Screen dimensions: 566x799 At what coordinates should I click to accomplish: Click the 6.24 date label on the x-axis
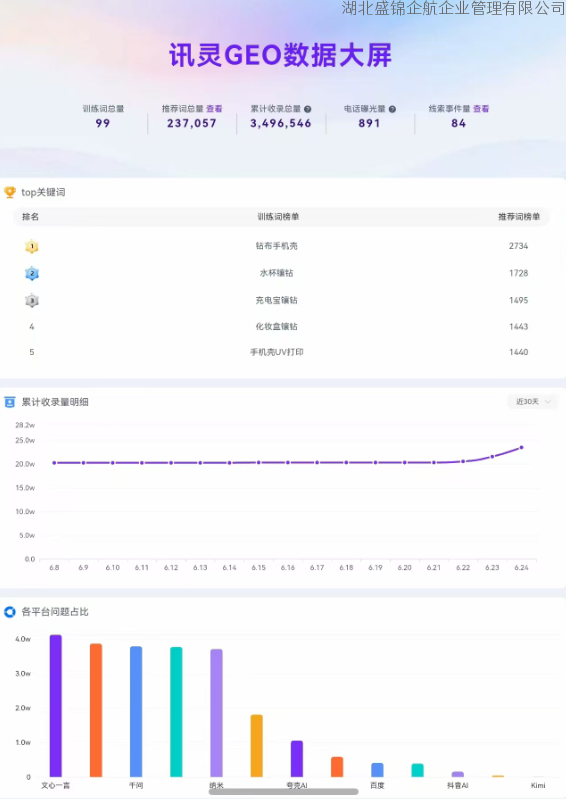(521, 567)
